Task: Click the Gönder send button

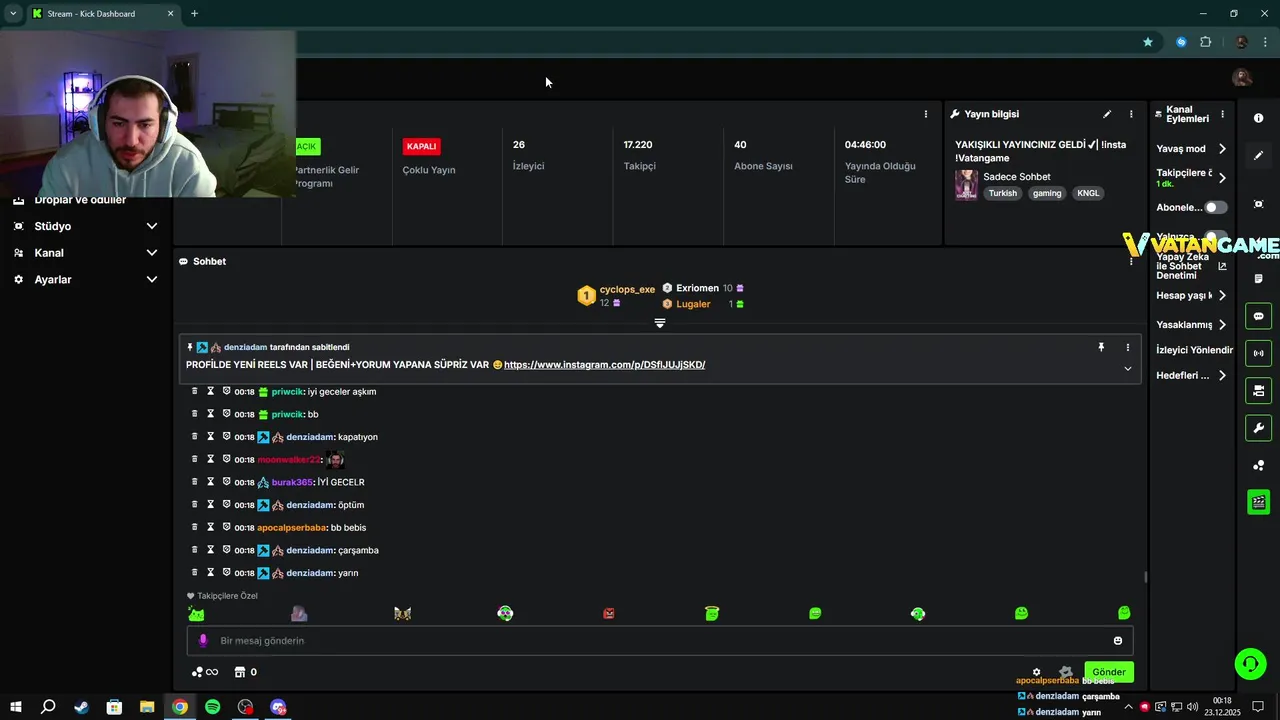Action: (1109, 672)
